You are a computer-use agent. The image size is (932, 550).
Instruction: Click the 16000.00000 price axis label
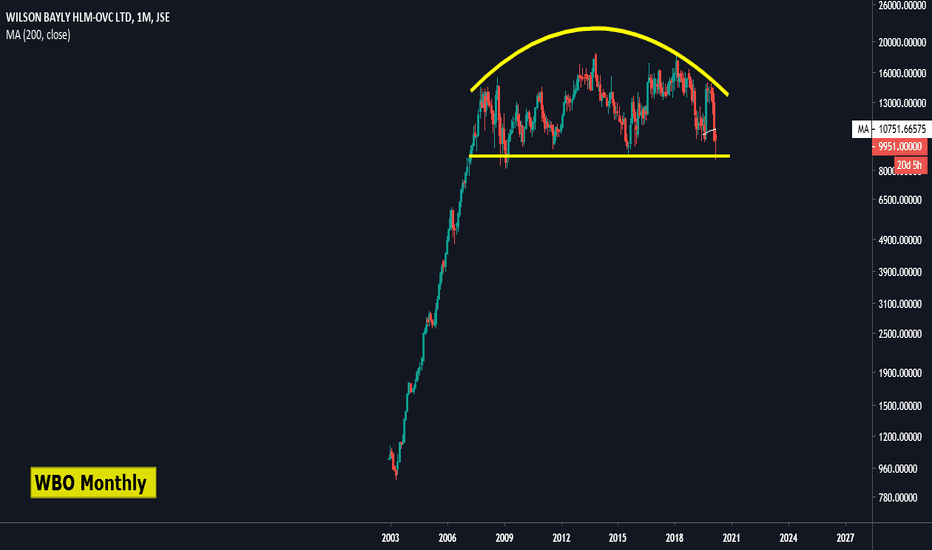tap(902, 73)
